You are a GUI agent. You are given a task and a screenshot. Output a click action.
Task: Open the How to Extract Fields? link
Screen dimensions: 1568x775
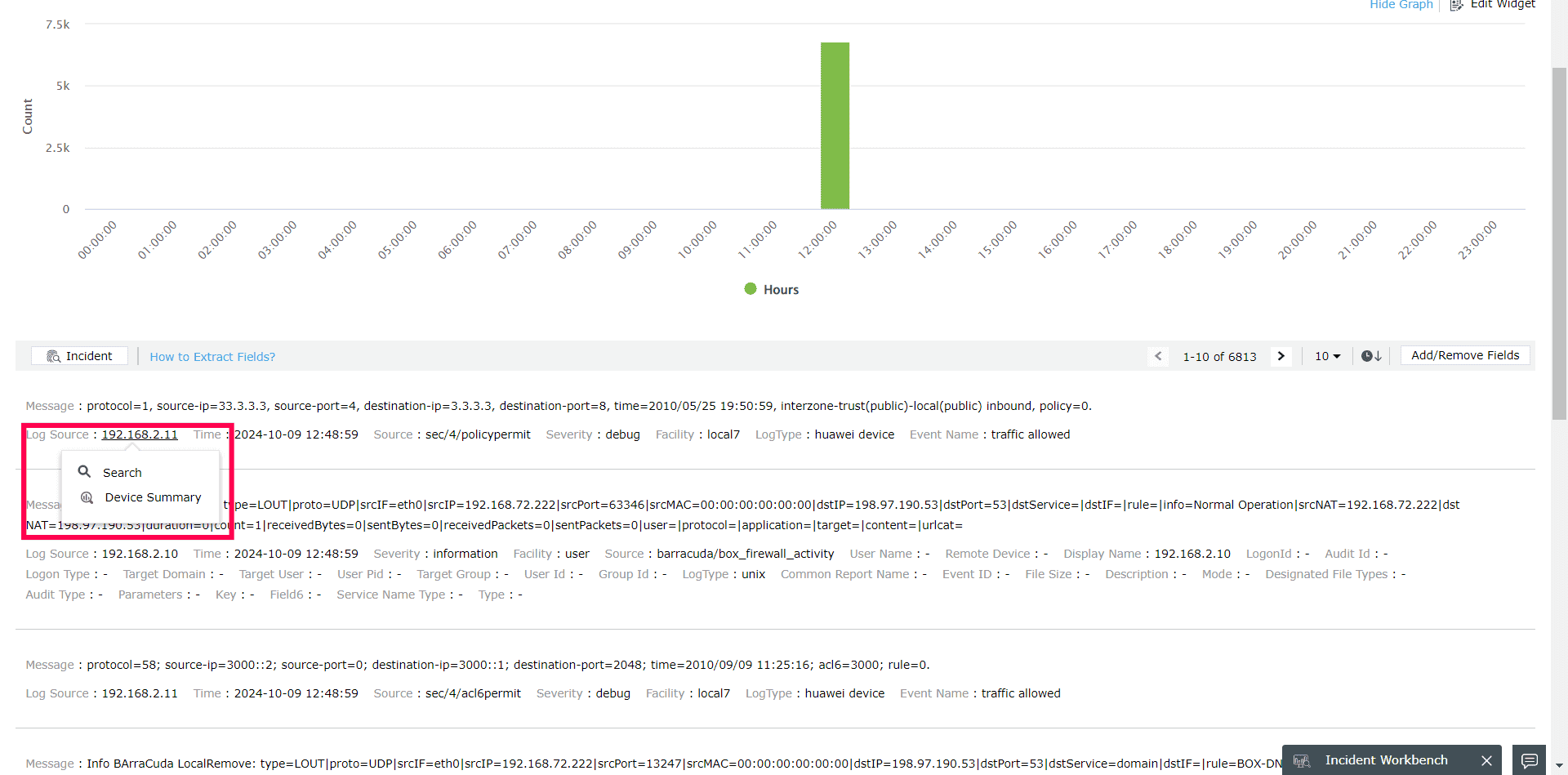tap(212, 357)
